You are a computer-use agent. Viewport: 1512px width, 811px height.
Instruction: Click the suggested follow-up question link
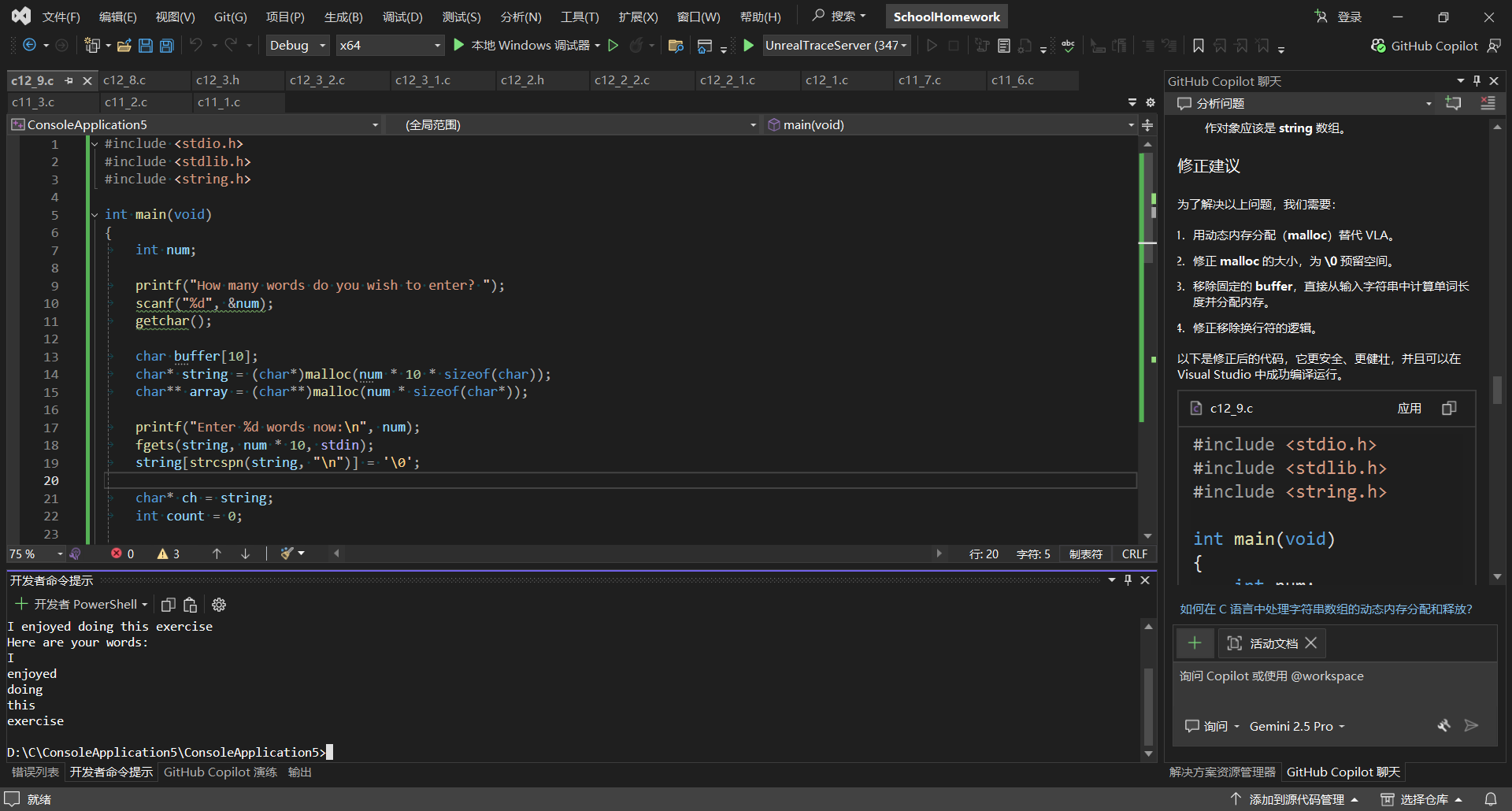1325,609
